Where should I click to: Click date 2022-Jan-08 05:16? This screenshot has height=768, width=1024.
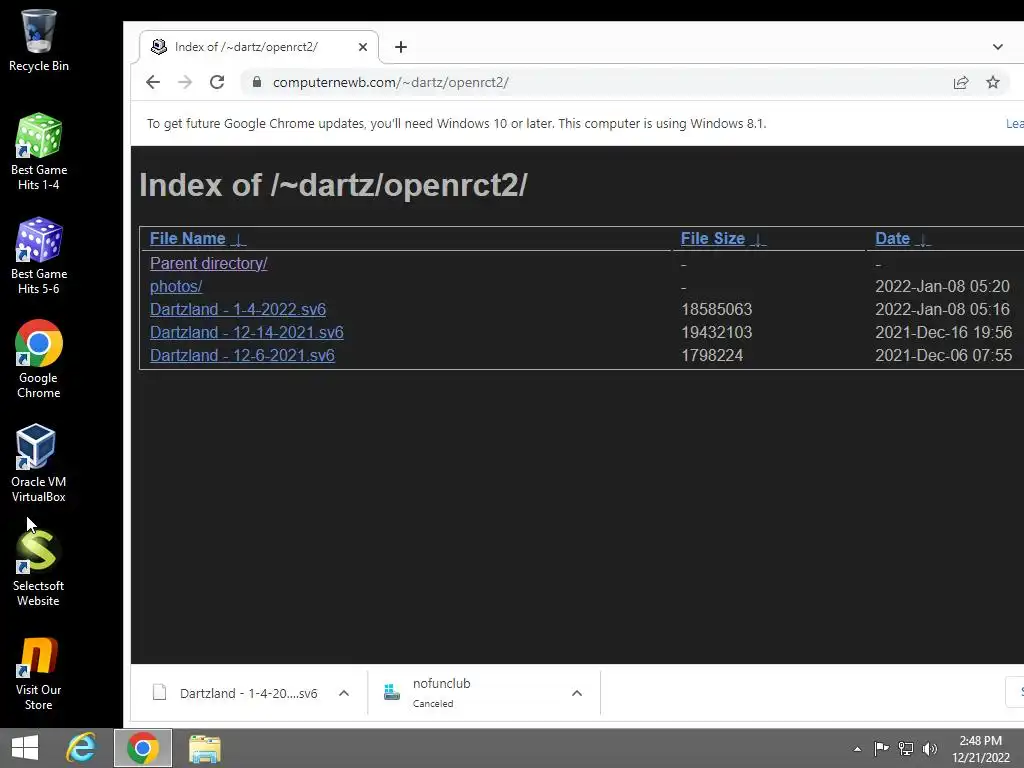942,309
